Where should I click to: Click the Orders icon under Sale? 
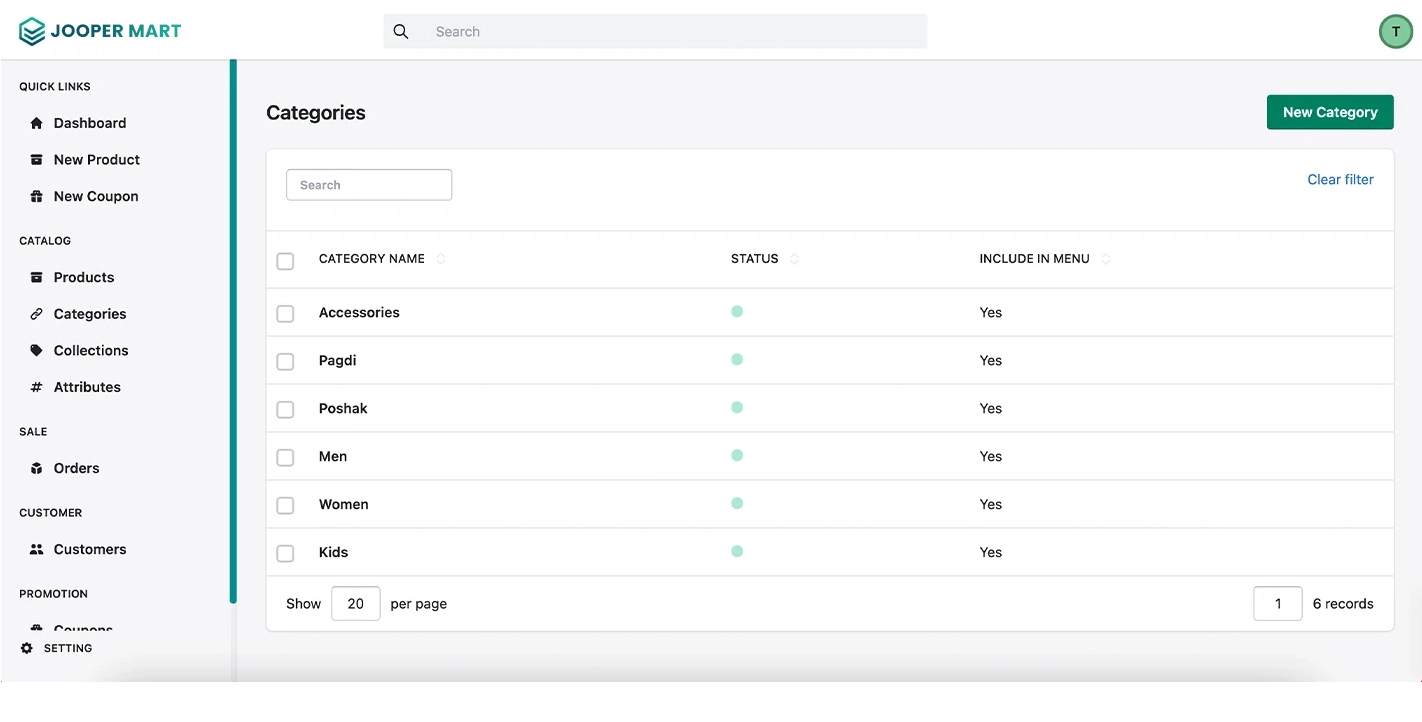tap(35, 468)
